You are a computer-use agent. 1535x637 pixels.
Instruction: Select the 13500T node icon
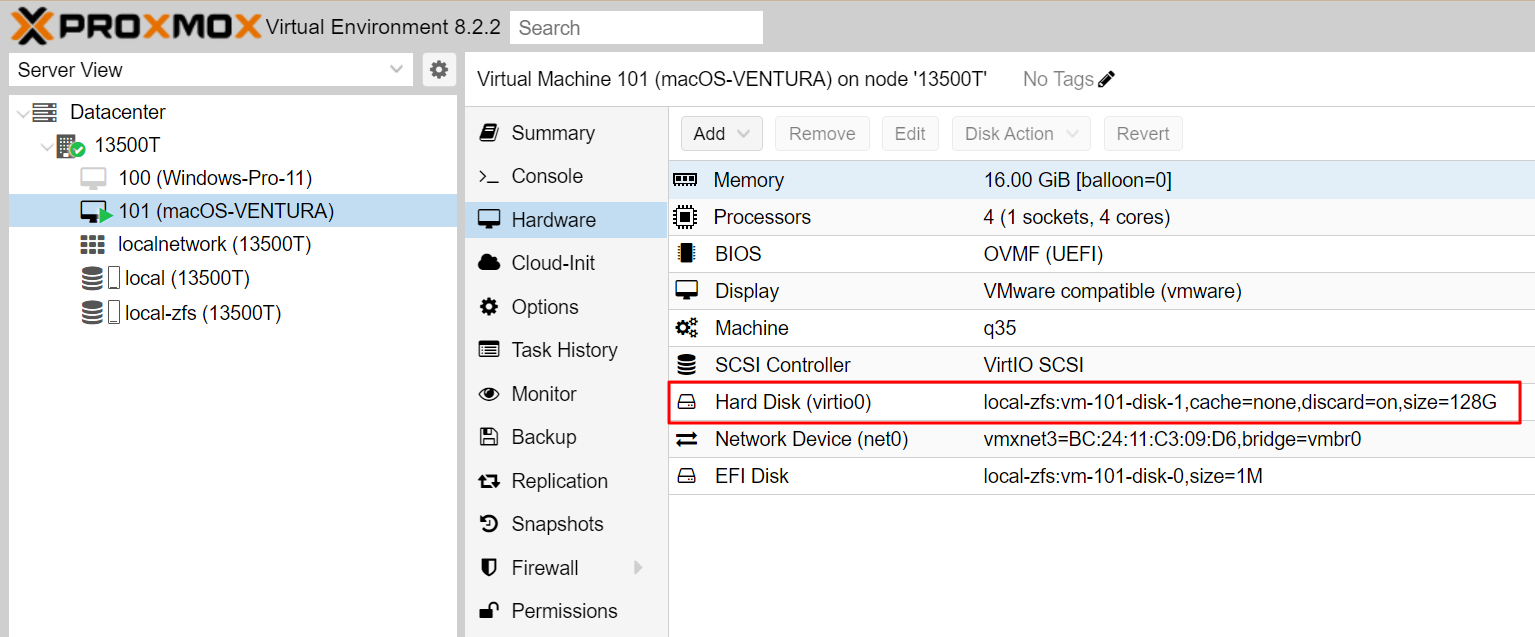click(70, 146)
